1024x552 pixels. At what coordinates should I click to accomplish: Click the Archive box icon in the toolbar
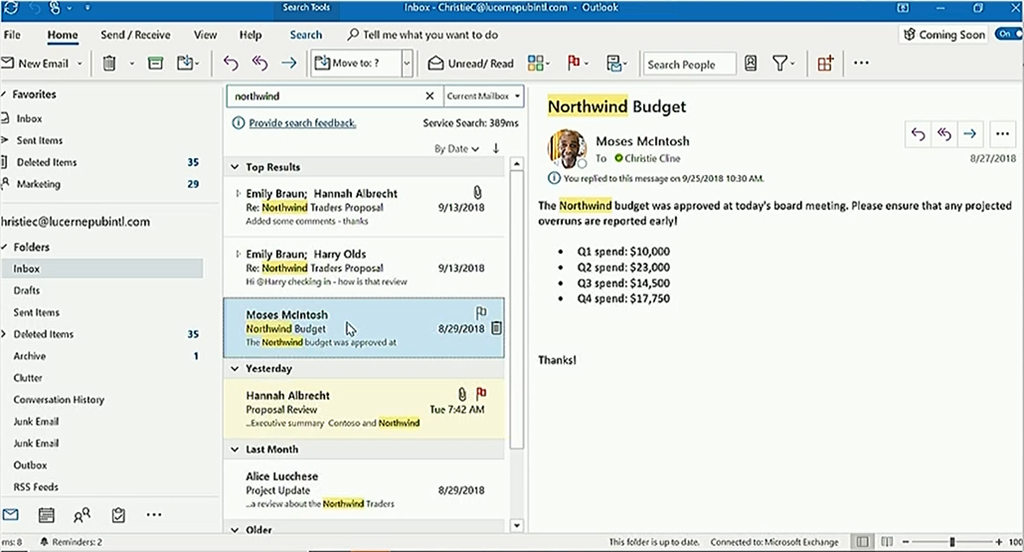tap(155, 63)
